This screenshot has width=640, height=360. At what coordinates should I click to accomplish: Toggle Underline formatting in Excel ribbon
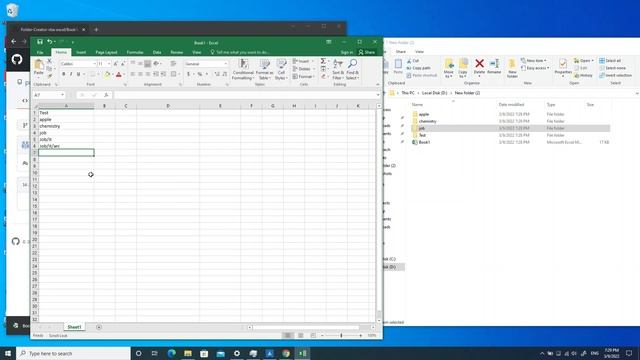click(x=78, y=74)
